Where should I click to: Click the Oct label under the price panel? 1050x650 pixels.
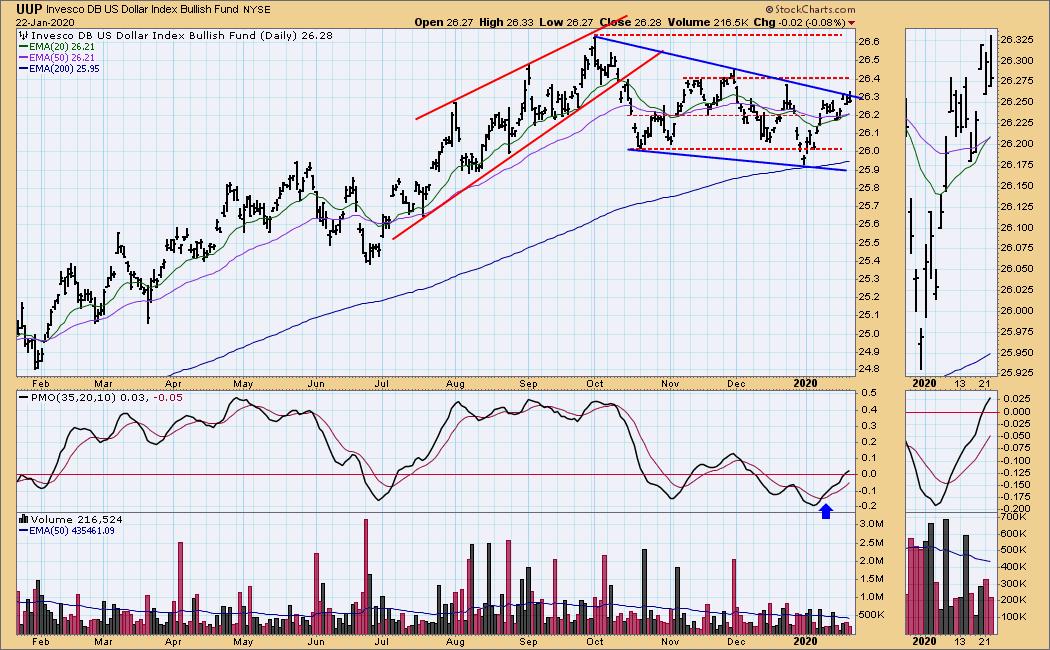[x=595, y=384]
